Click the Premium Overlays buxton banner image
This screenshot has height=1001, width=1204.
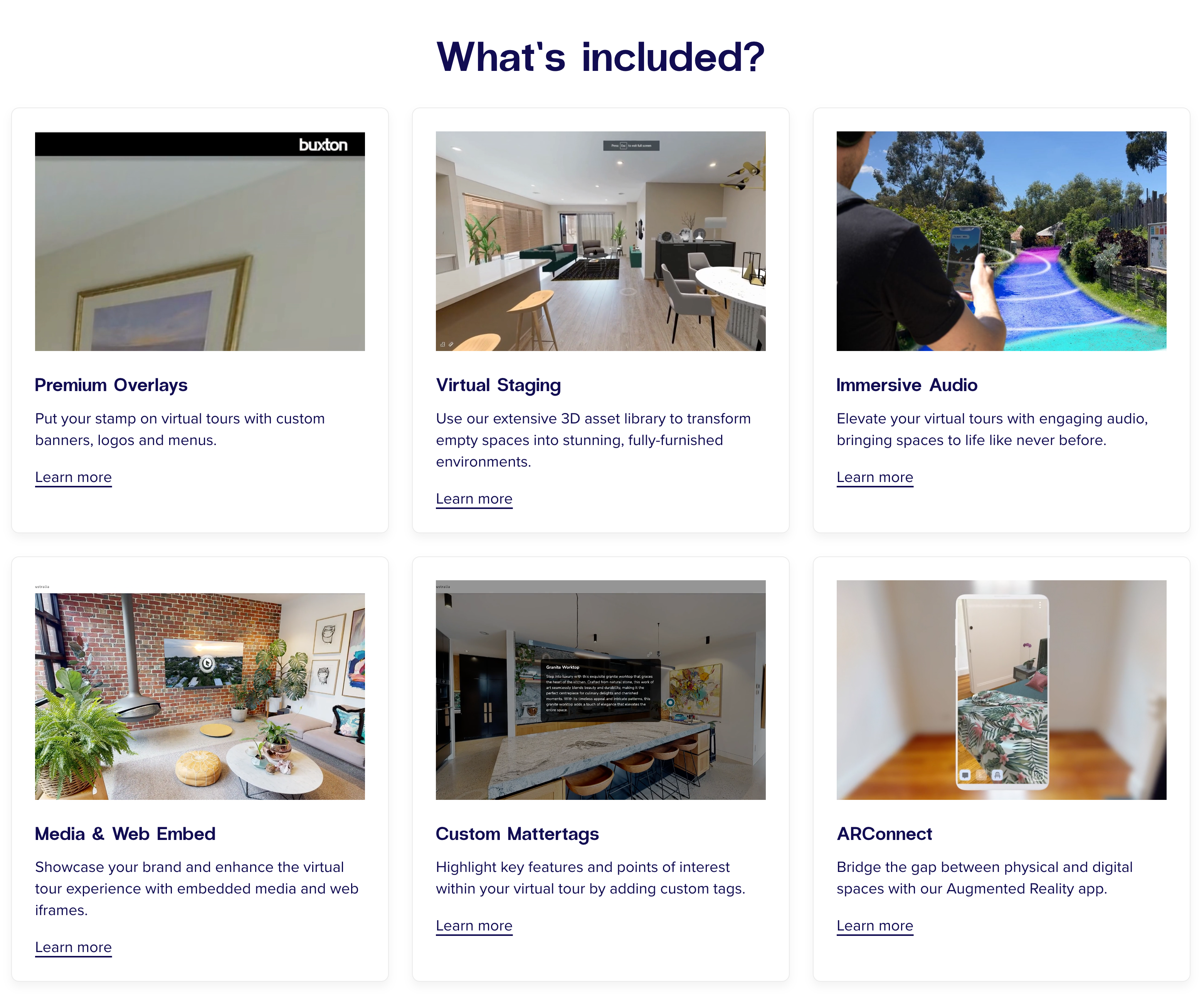(200, 241)
